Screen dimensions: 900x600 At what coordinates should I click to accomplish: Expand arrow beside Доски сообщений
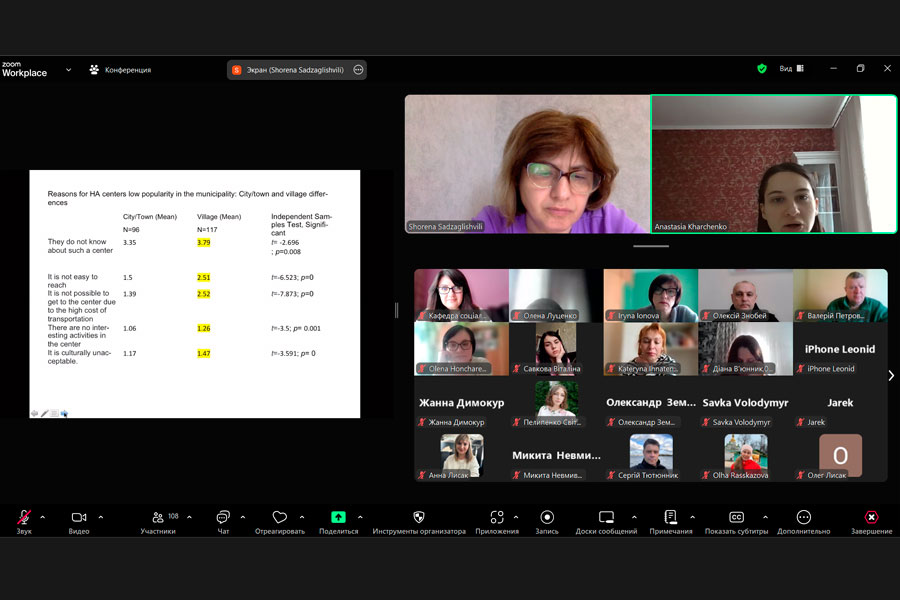[634, 517]
